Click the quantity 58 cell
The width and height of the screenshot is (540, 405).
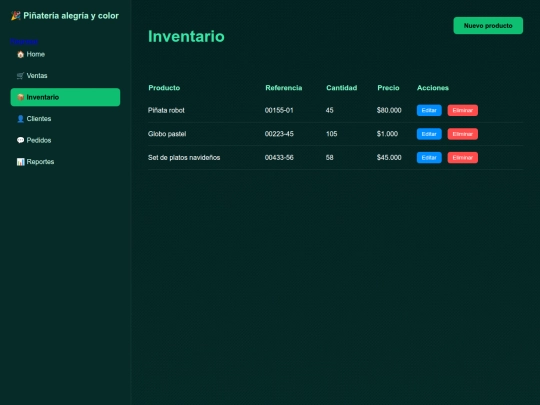click(x=330, y=157)
